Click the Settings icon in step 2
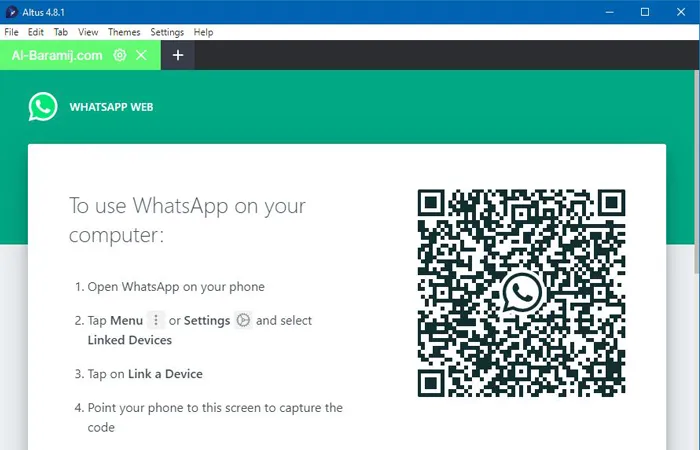This screenshot has height=450, width=700. [243, 320]
